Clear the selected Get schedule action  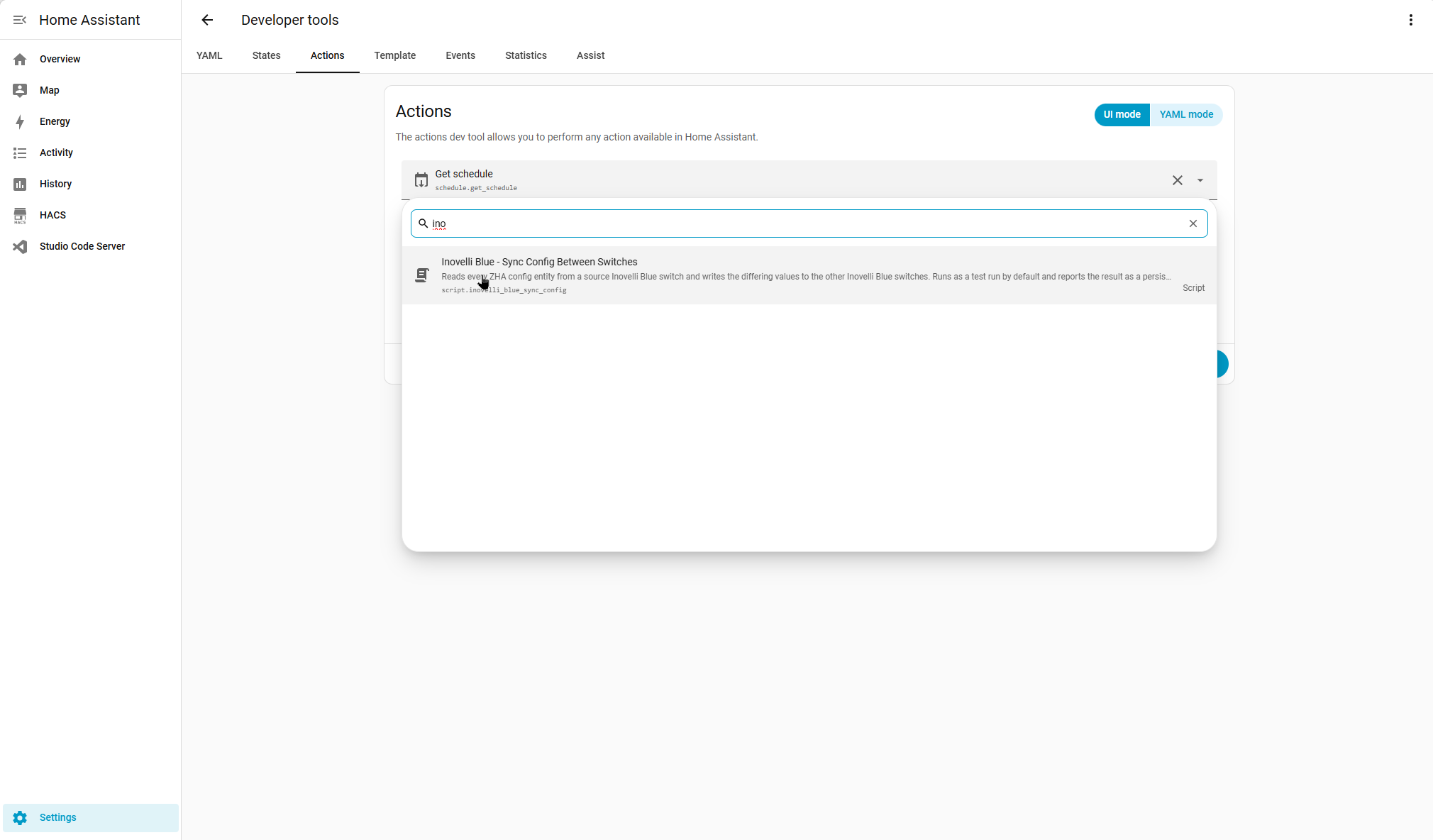1178,180
